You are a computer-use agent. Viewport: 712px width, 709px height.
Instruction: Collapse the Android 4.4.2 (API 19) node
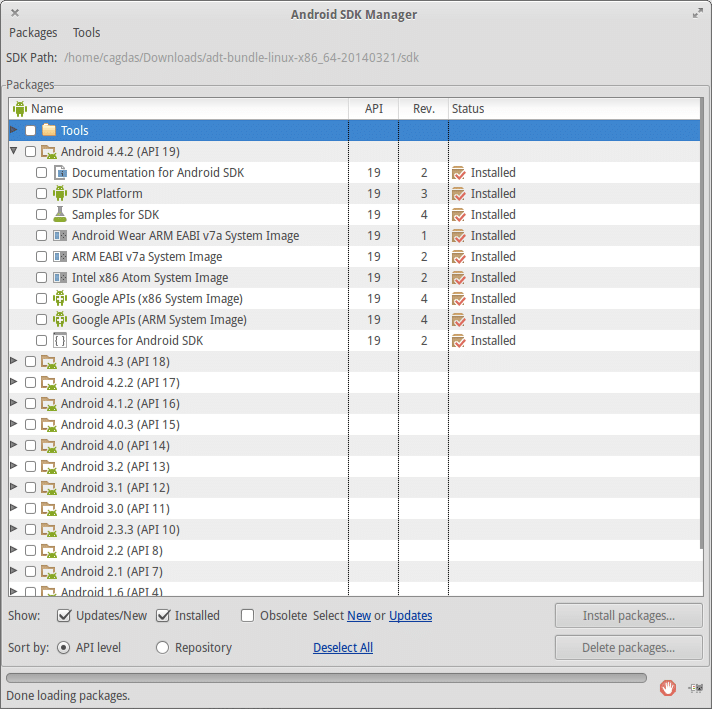[14, 151]
